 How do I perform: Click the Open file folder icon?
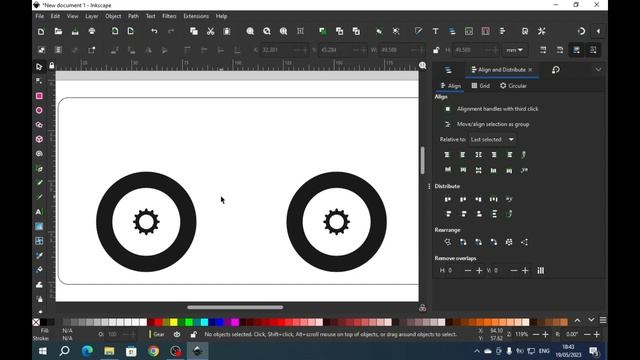pyautogui.click(x=58, y=31)
